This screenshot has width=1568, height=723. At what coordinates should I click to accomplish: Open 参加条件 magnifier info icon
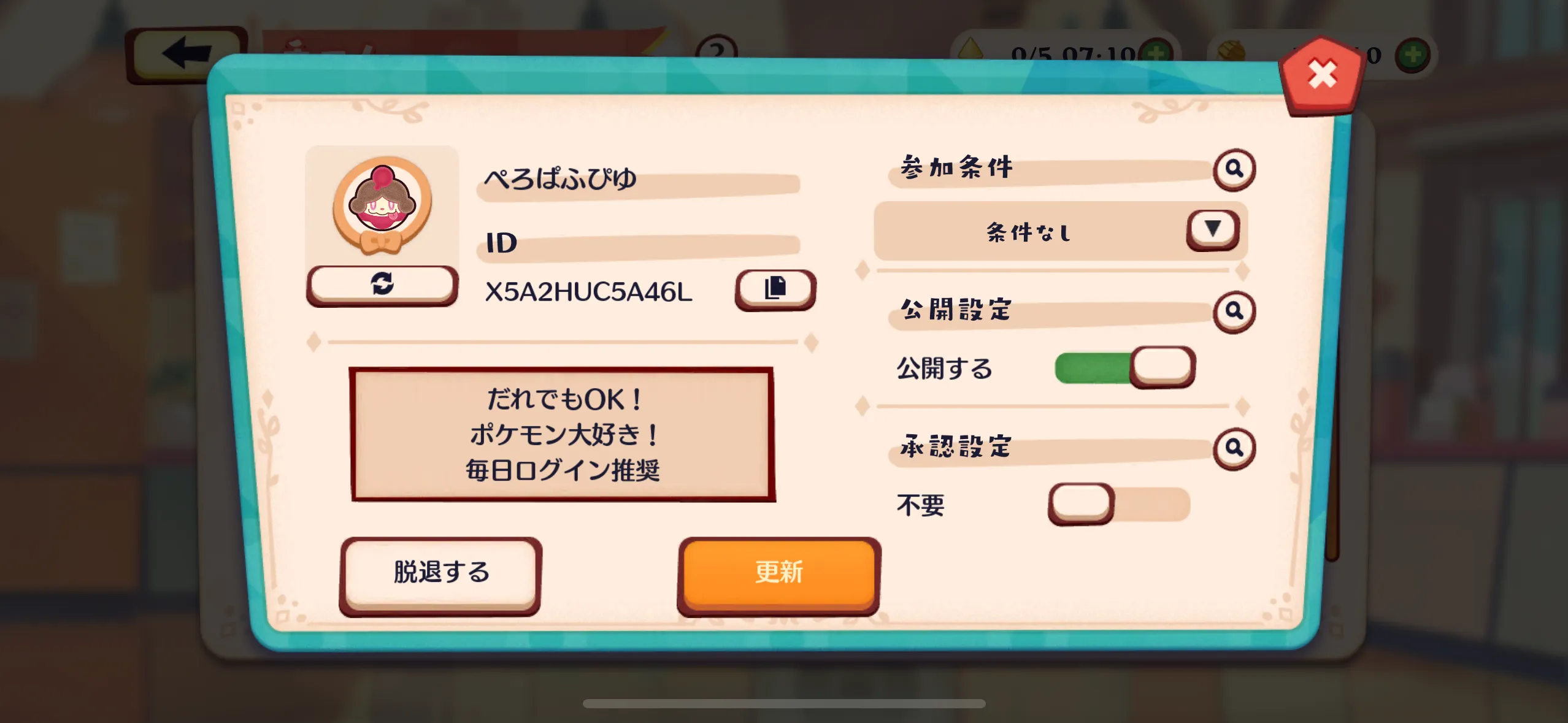click(1234, 169)
